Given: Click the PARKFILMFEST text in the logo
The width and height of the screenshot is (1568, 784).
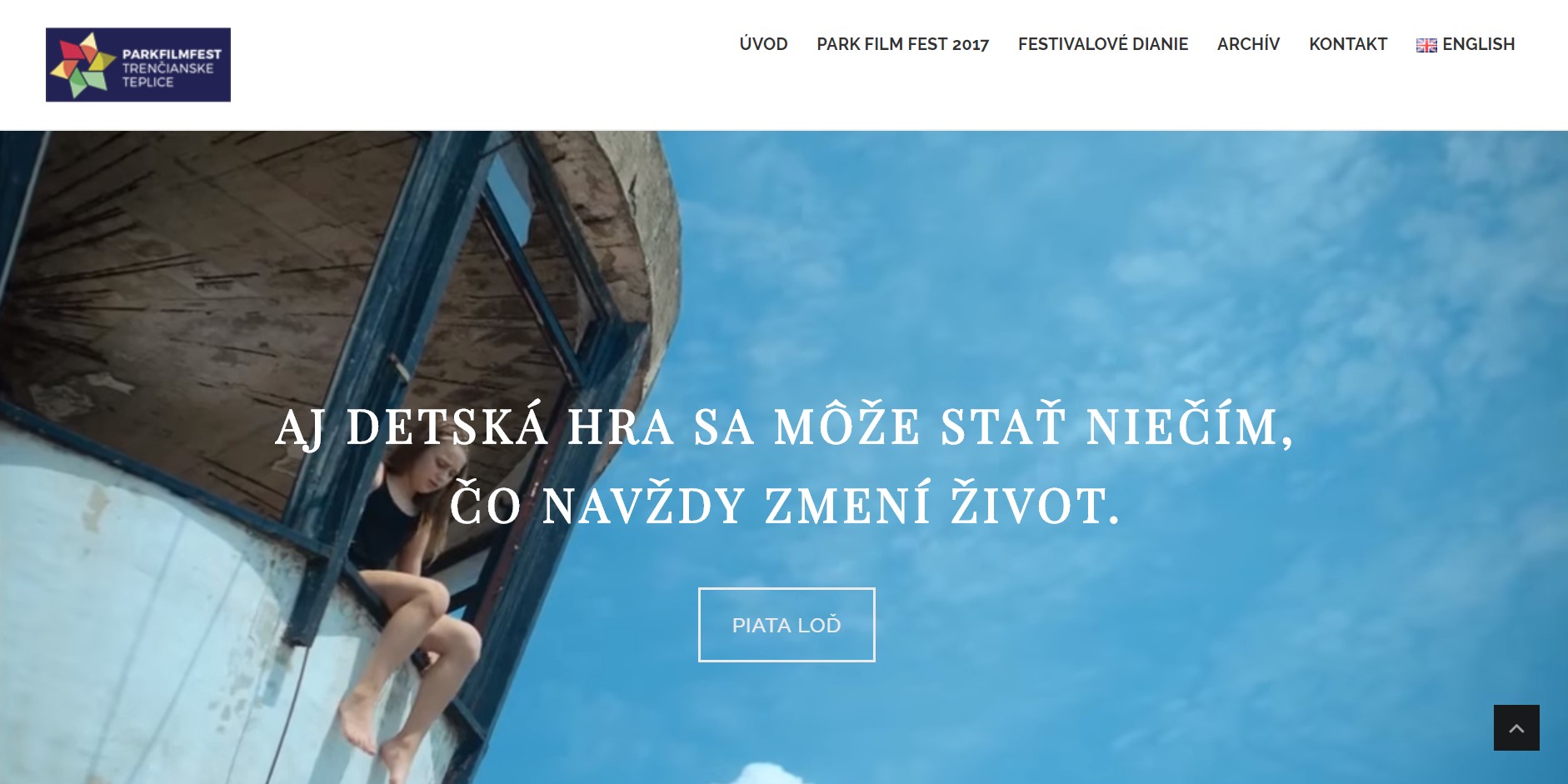Looking at the screenshot, I should [x=172, y=54].
